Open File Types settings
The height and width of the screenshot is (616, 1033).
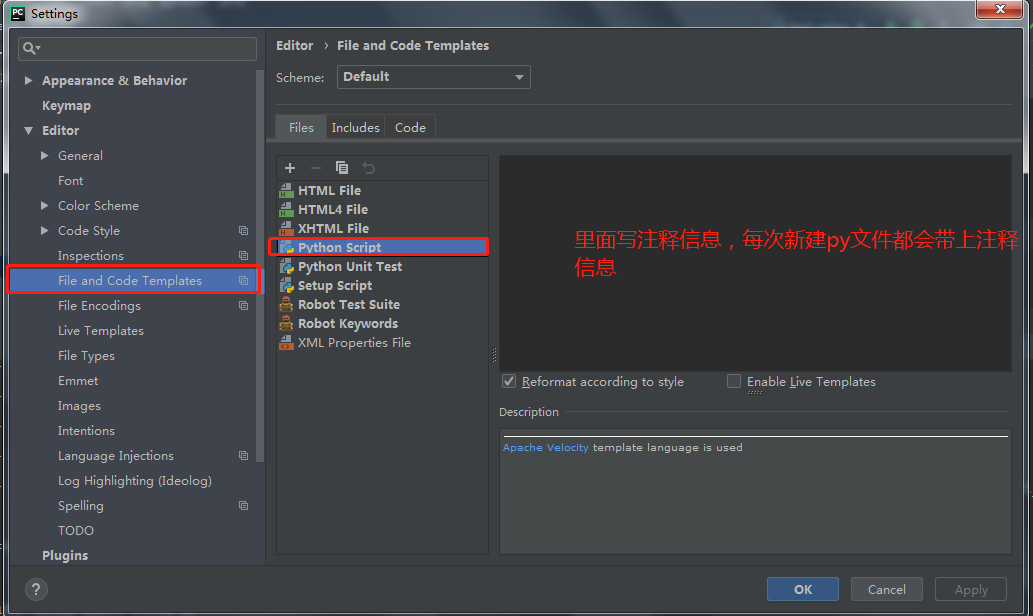pos(86,356)
